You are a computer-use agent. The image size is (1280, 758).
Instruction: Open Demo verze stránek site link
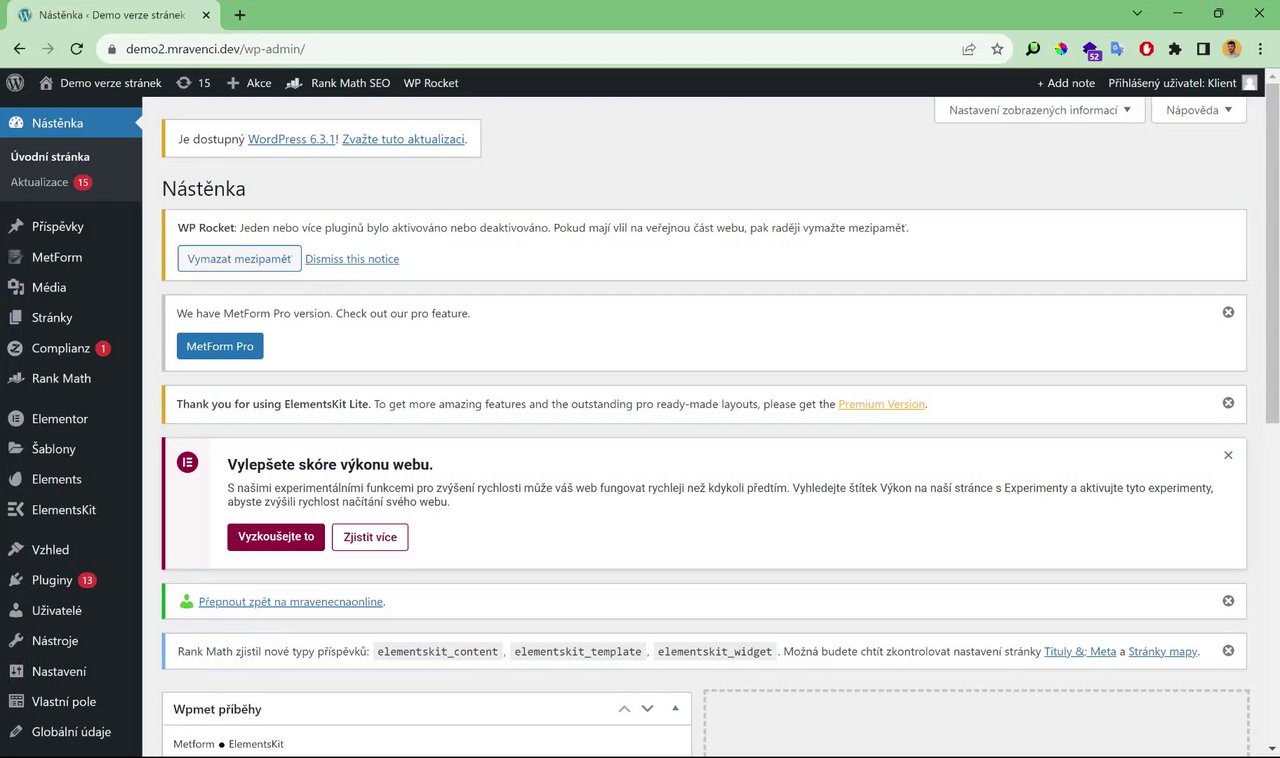(x=100, y=83)
